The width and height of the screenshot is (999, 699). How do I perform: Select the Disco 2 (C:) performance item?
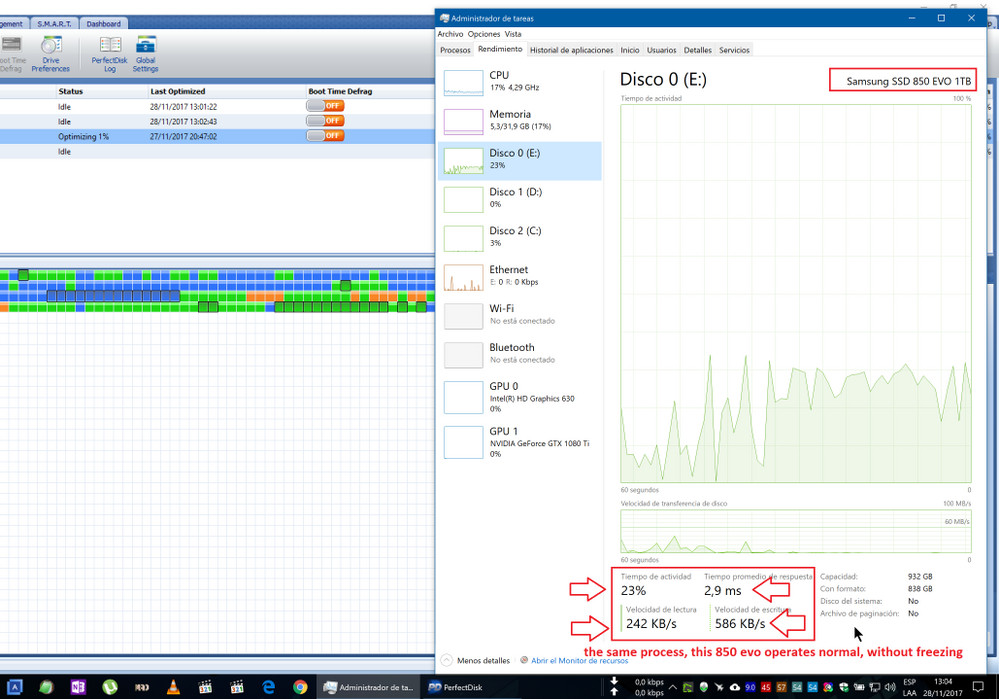tap(520, 238)
